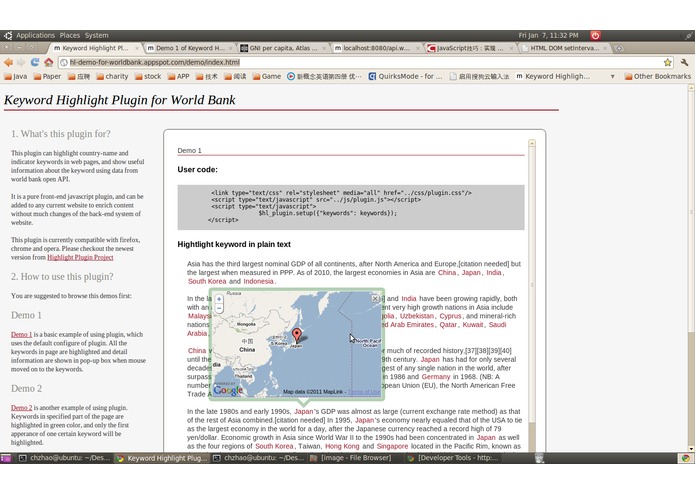Click highlighted keyword Germany

(x=436, y=377)
